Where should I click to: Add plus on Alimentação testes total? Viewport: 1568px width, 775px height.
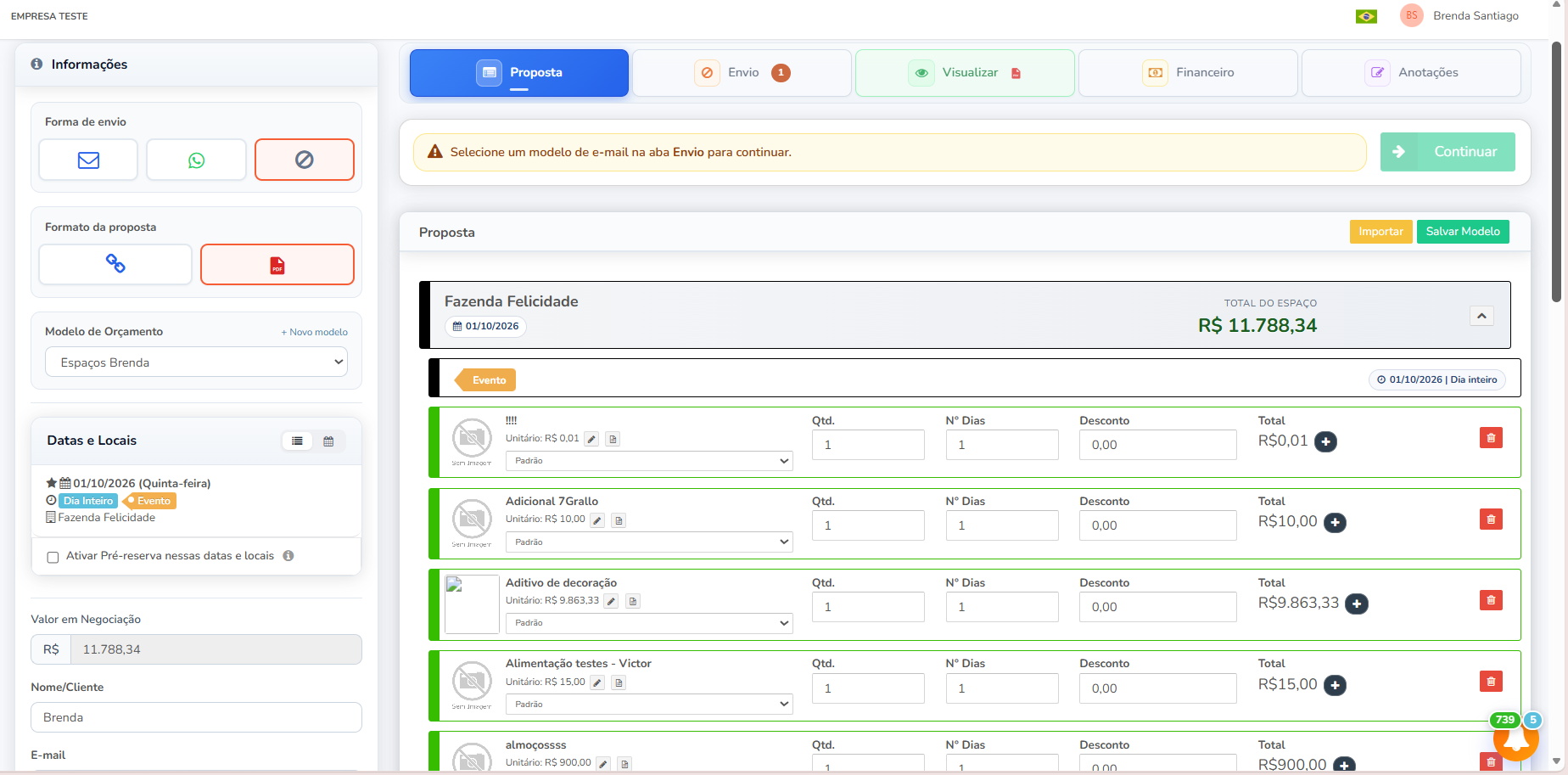[1336, 685]
